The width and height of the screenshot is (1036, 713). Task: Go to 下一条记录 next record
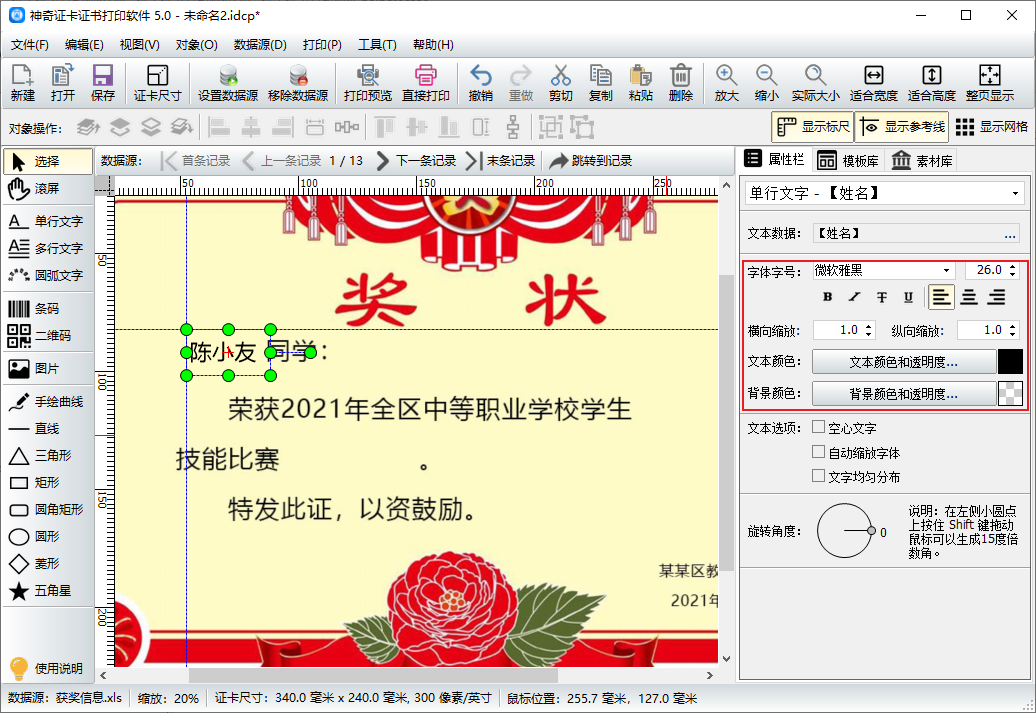click(415, 160)
